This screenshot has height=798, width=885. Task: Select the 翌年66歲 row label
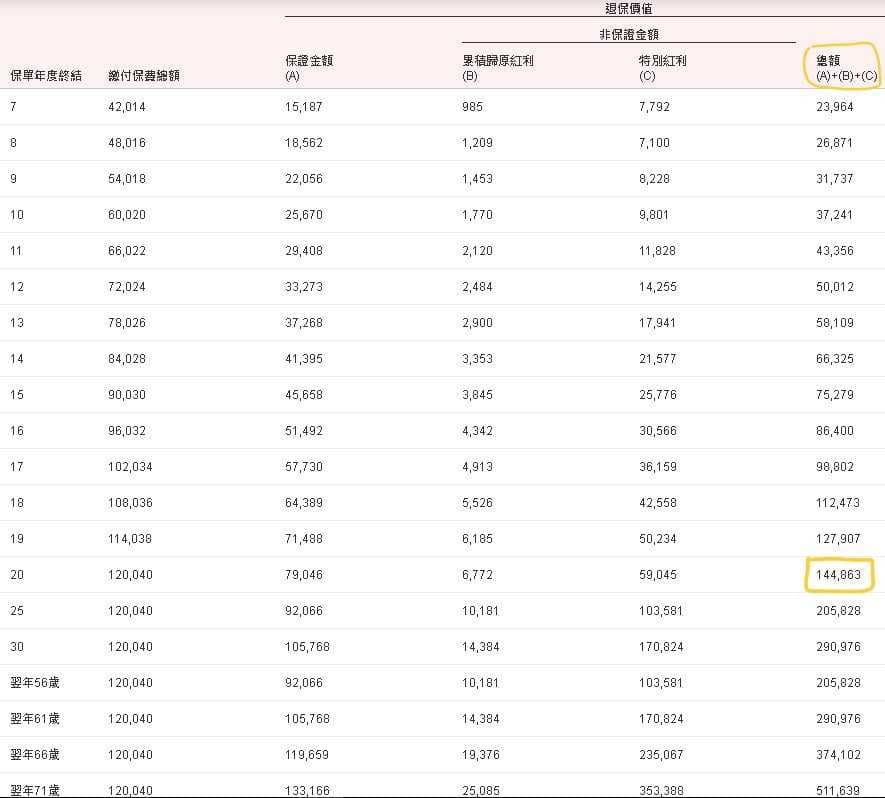(35, 755)
